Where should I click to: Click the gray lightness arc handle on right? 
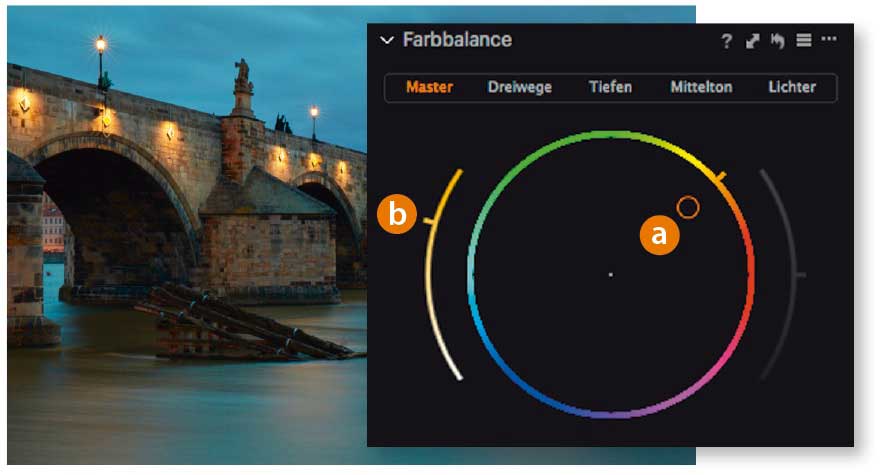coord(800,275)
